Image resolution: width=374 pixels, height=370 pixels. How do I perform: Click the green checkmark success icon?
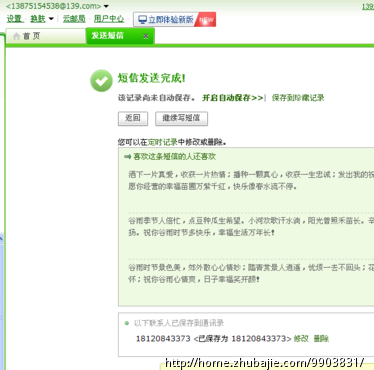tap(101, 81)
